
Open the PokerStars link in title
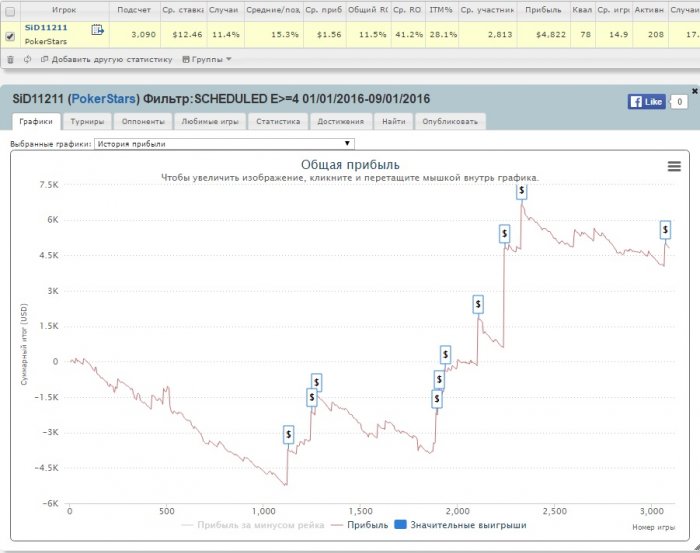(104, 99)
